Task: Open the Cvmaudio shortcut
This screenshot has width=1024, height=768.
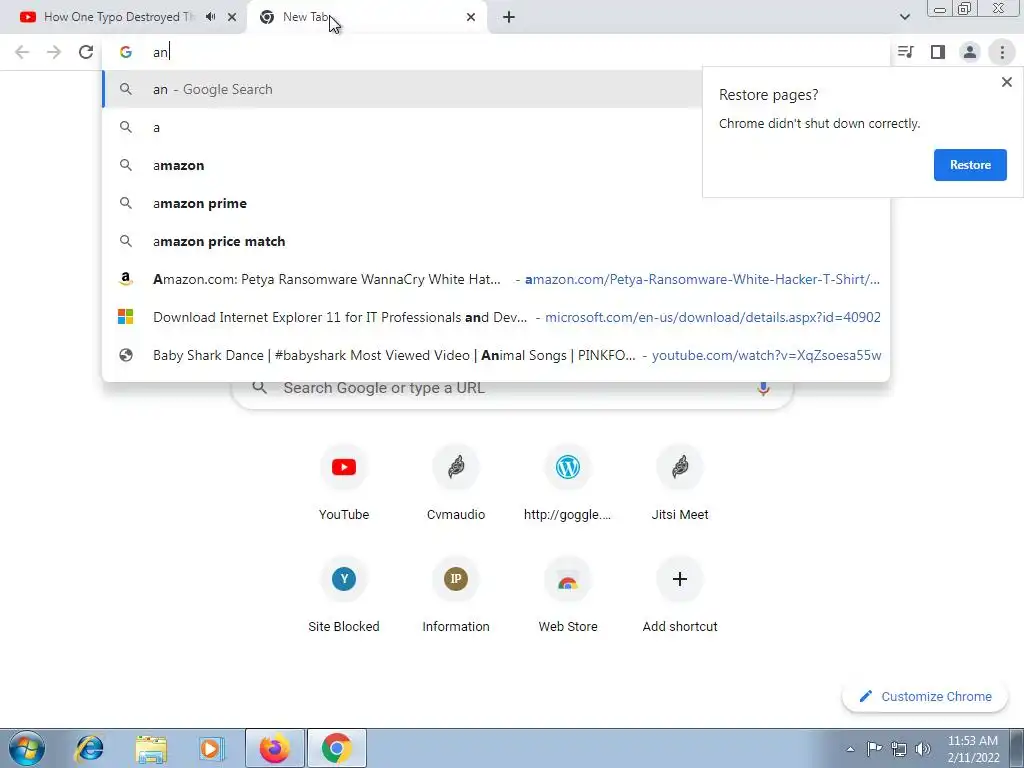Action: (x=456, y=482)
